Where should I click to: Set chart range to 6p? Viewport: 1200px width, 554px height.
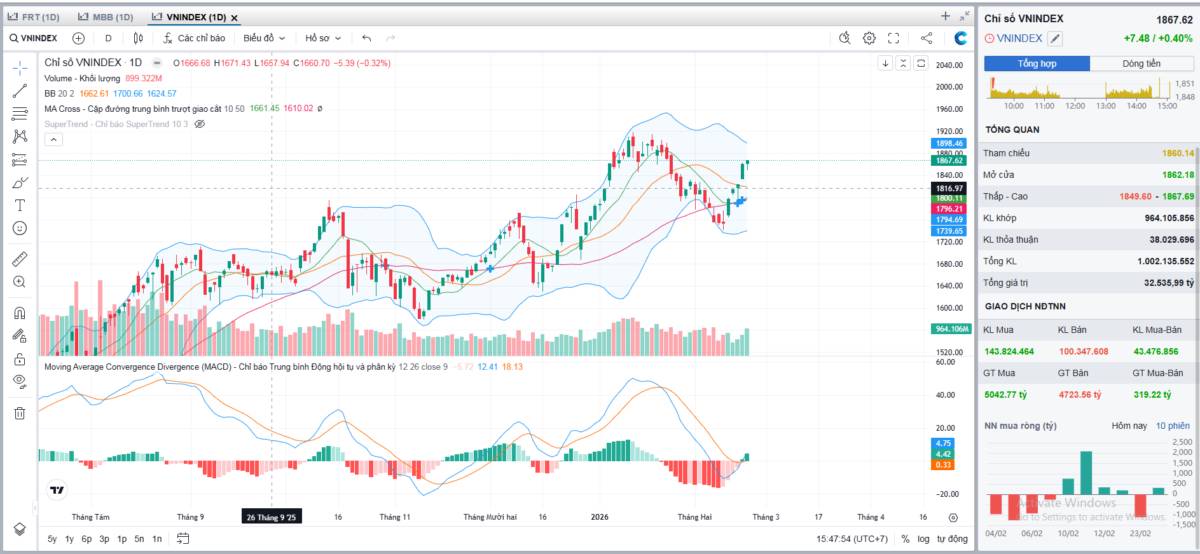(87, 539)
